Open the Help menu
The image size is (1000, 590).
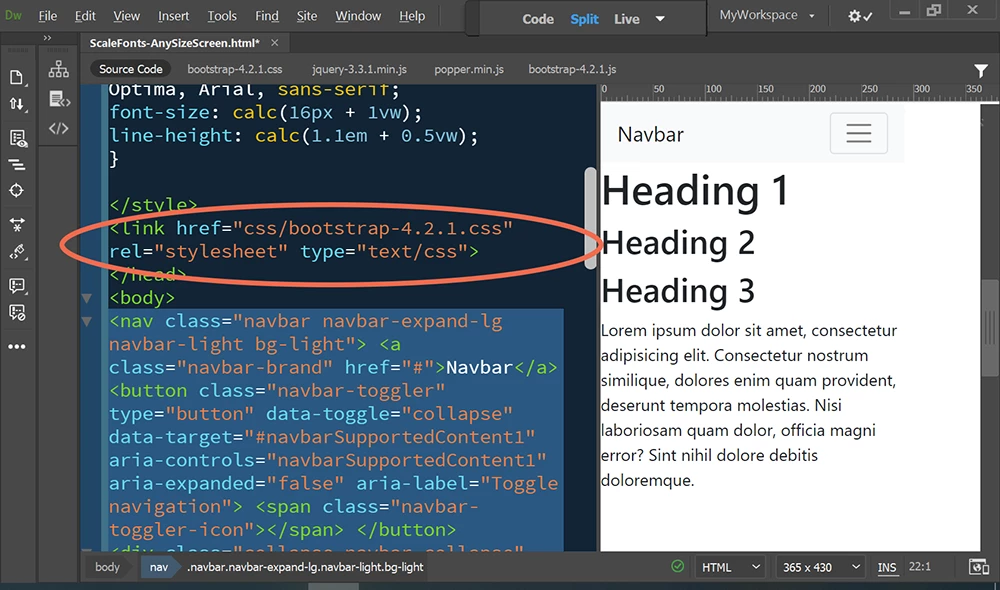tap(412, 16)
